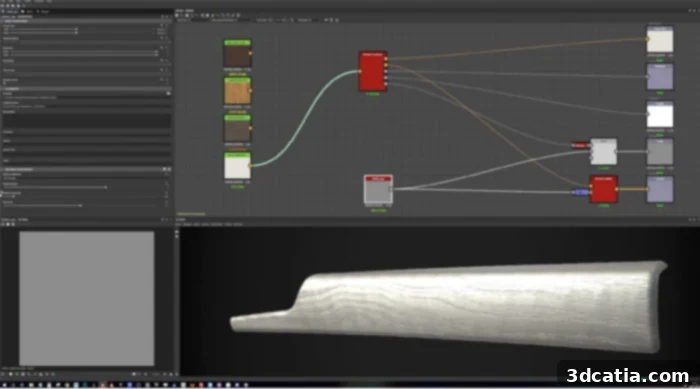Select the white node feeding the teal link

tap(237, 166)
